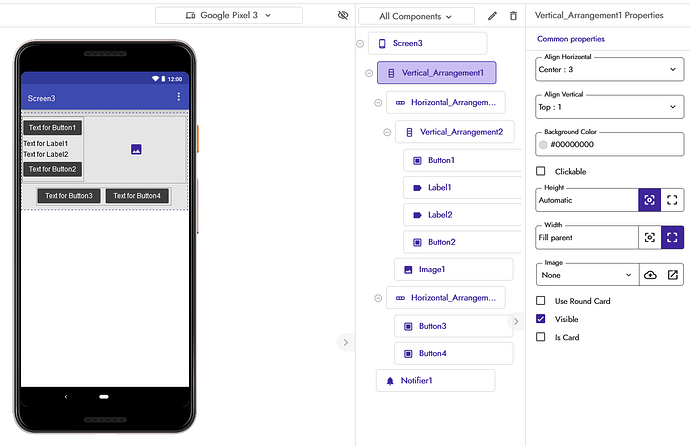Open the Google Pixel 3 device dropdown
Screen dimensions: 690x446
[x=229, y=16]
